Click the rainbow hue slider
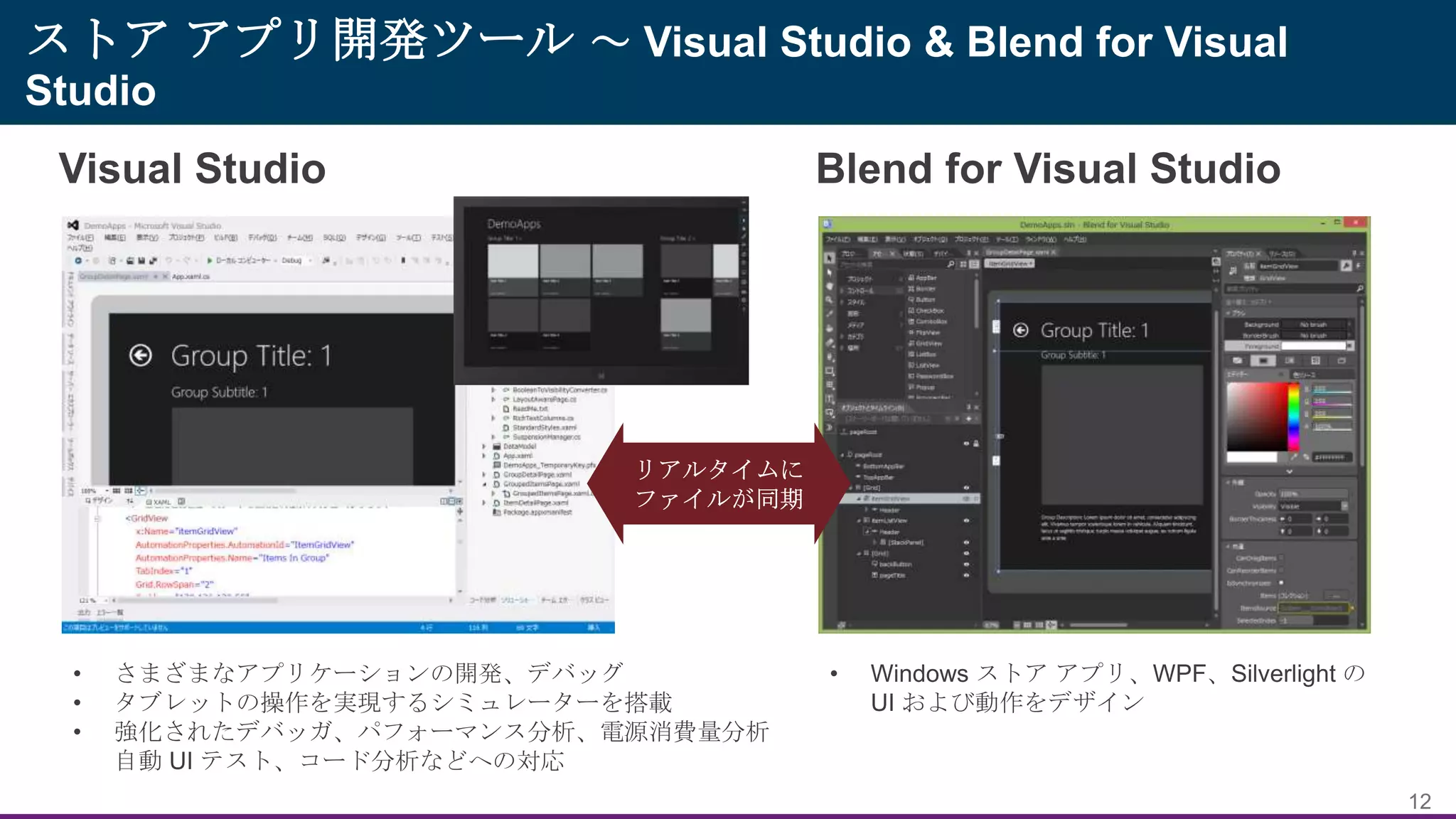This screenshot has width=1456, height=819. [x=1294, y=417]
